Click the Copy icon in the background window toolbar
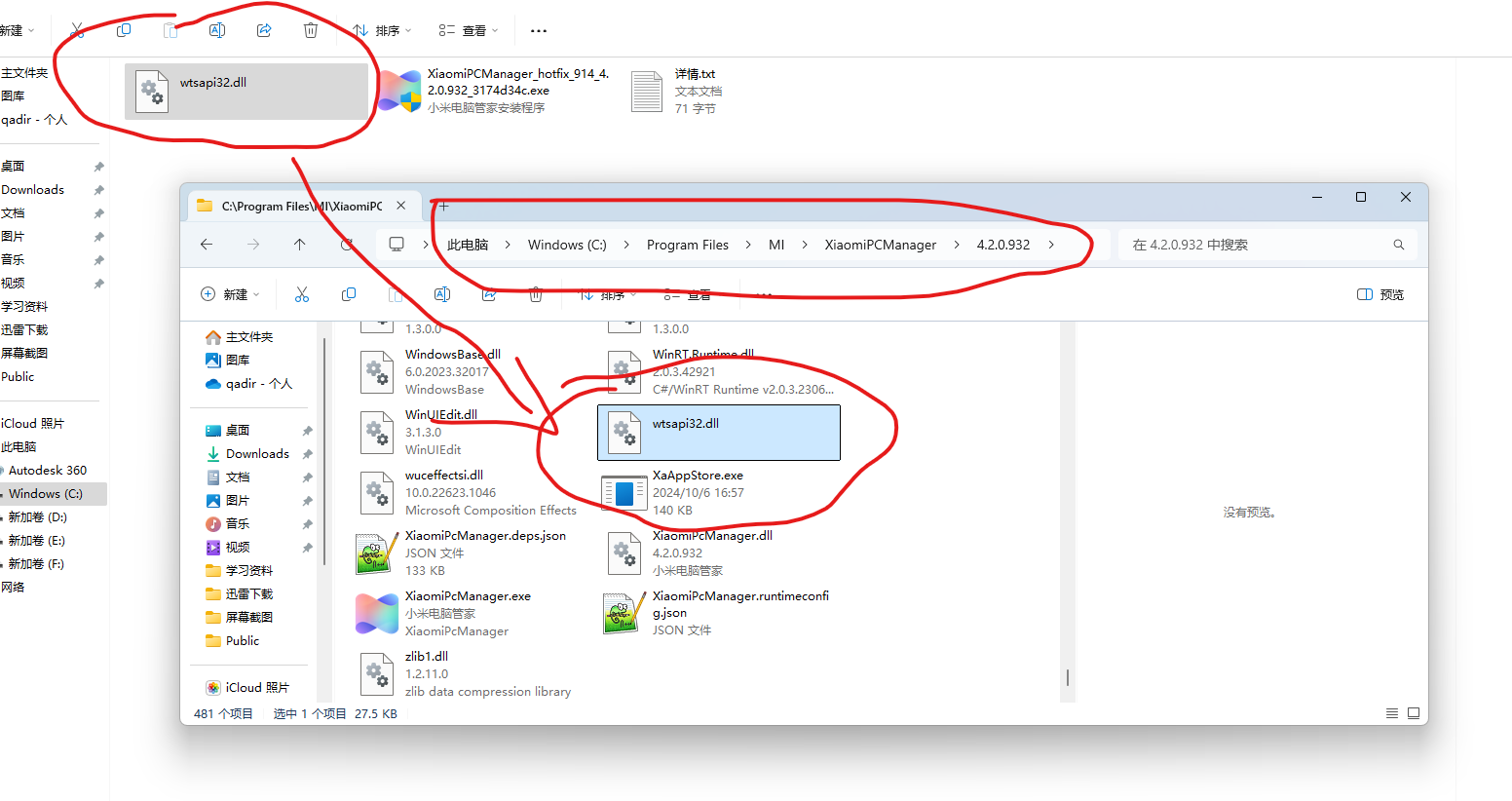The width and height of the screenshot is (1512, 801). click(124, 30)
